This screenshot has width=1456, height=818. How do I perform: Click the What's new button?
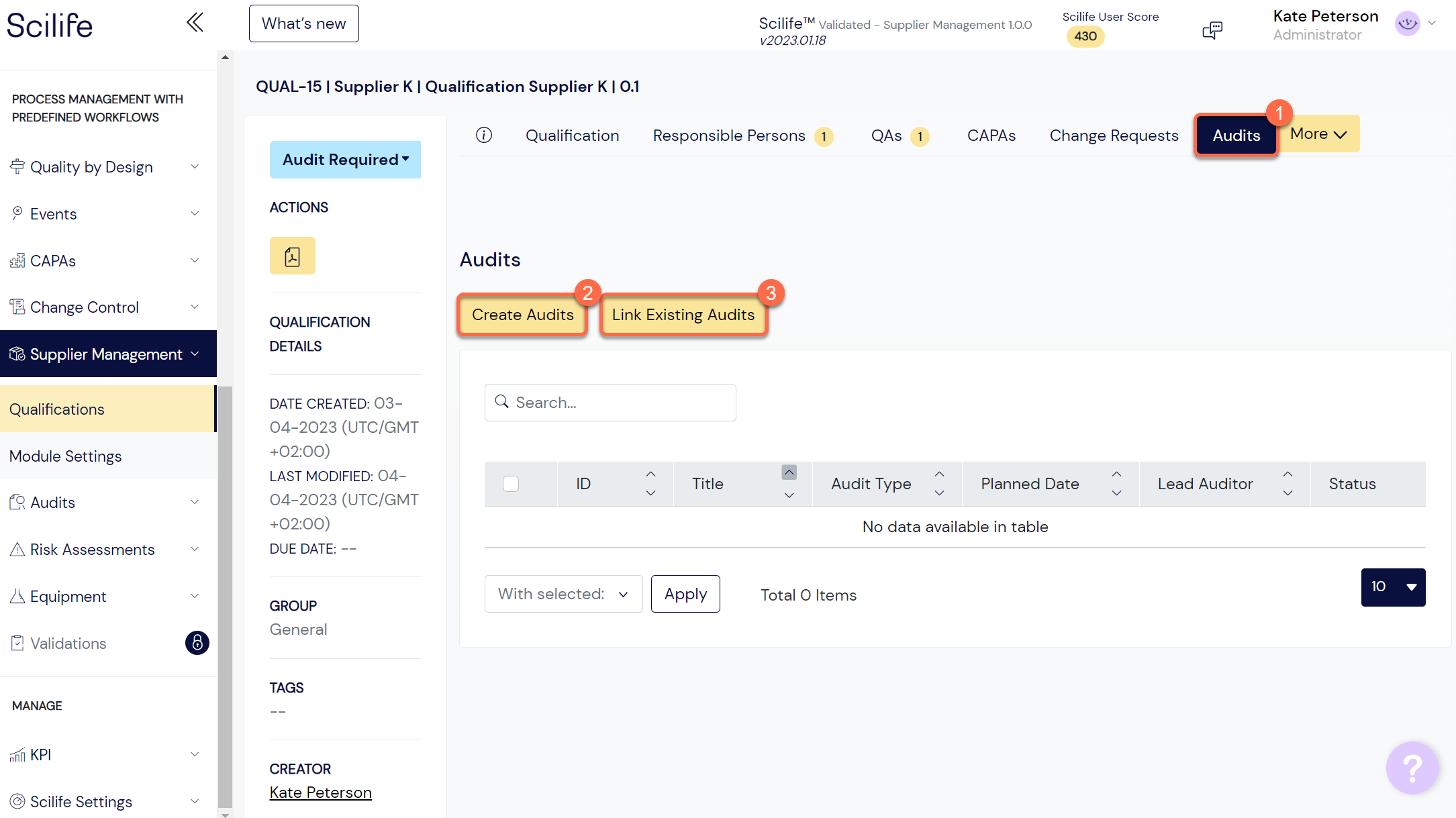click(x=303, y=23)
